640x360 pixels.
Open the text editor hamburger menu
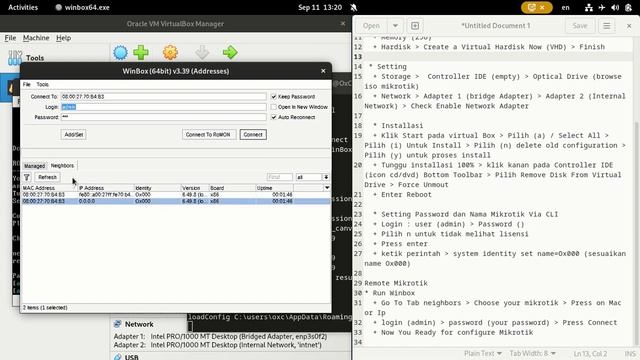(607, 26)
